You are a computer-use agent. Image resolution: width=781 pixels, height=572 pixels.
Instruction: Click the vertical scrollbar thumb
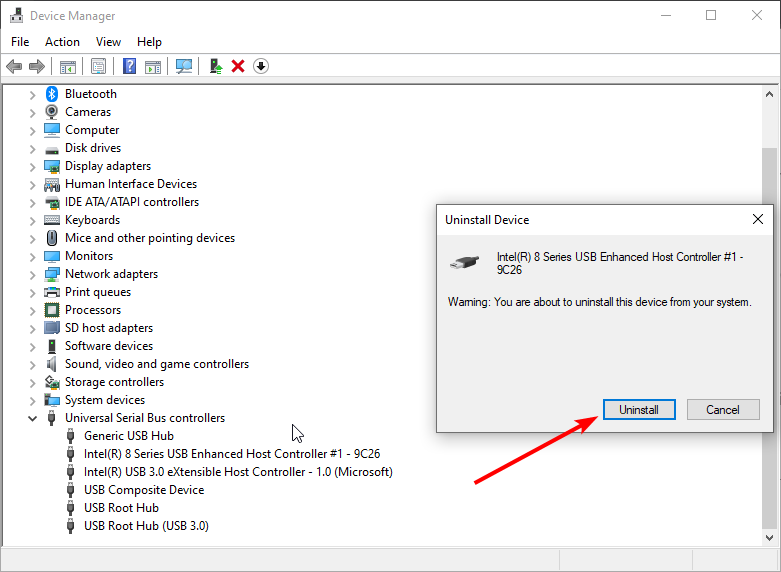tap(769, 336)
